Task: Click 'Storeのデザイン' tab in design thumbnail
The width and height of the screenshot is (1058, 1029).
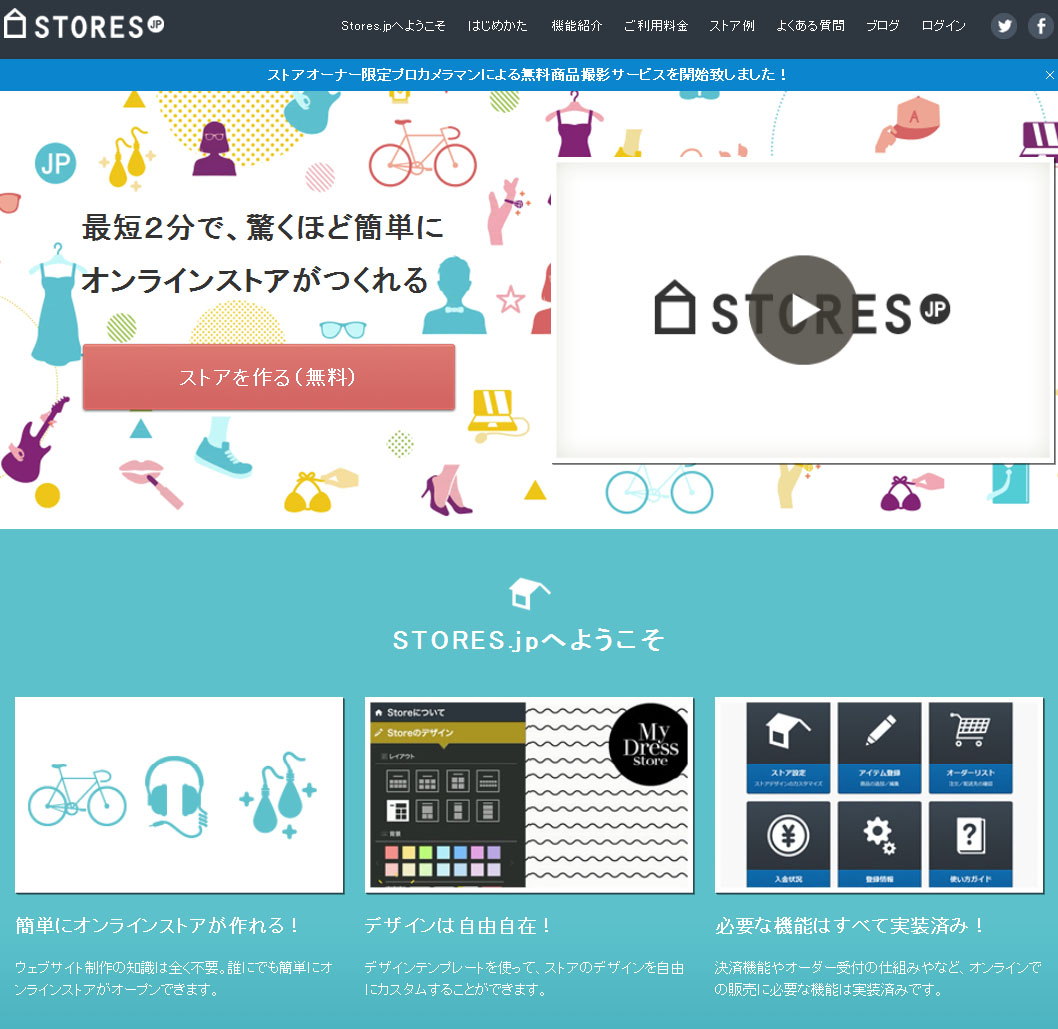Action: (x=447, y=733)
